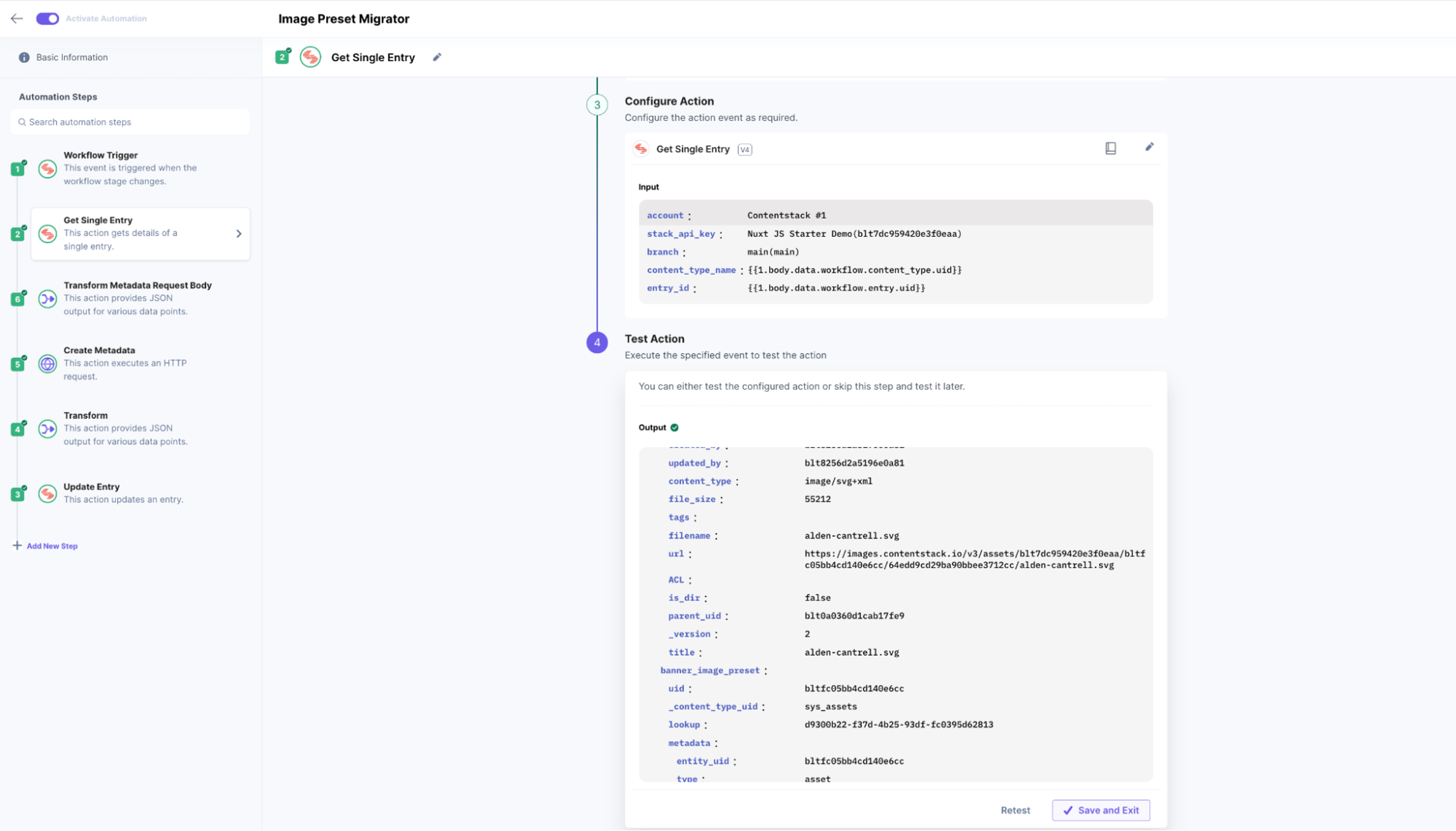Click the green step 2 badge in sidebar

pos(18,234)
